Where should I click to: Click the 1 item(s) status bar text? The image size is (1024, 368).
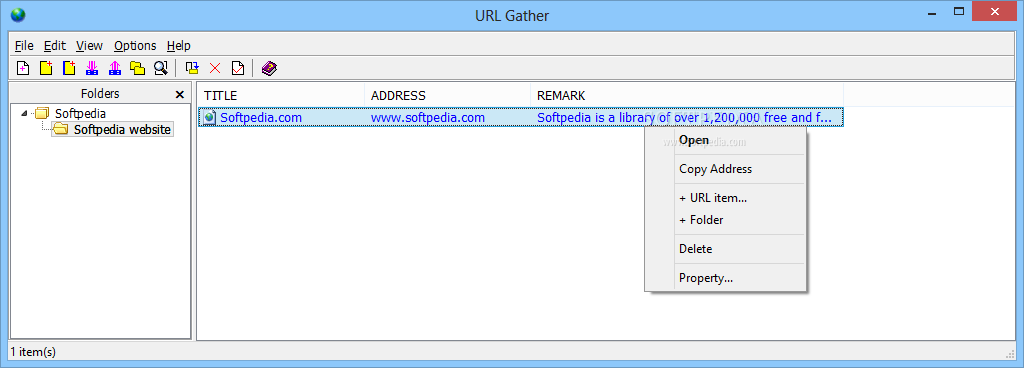click(33, 352)
